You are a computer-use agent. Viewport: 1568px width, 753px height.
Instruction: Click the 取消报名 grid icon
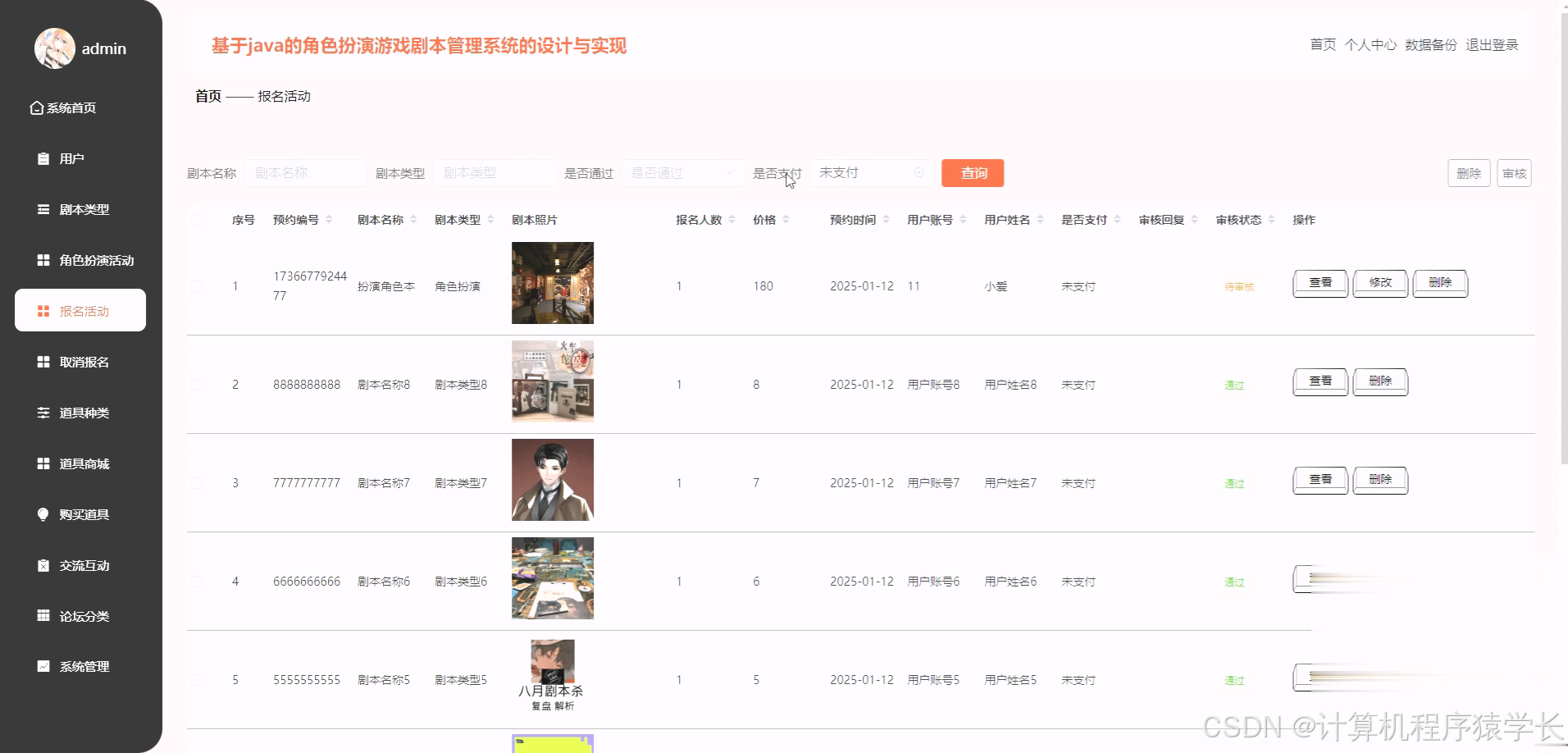[43, 362]
